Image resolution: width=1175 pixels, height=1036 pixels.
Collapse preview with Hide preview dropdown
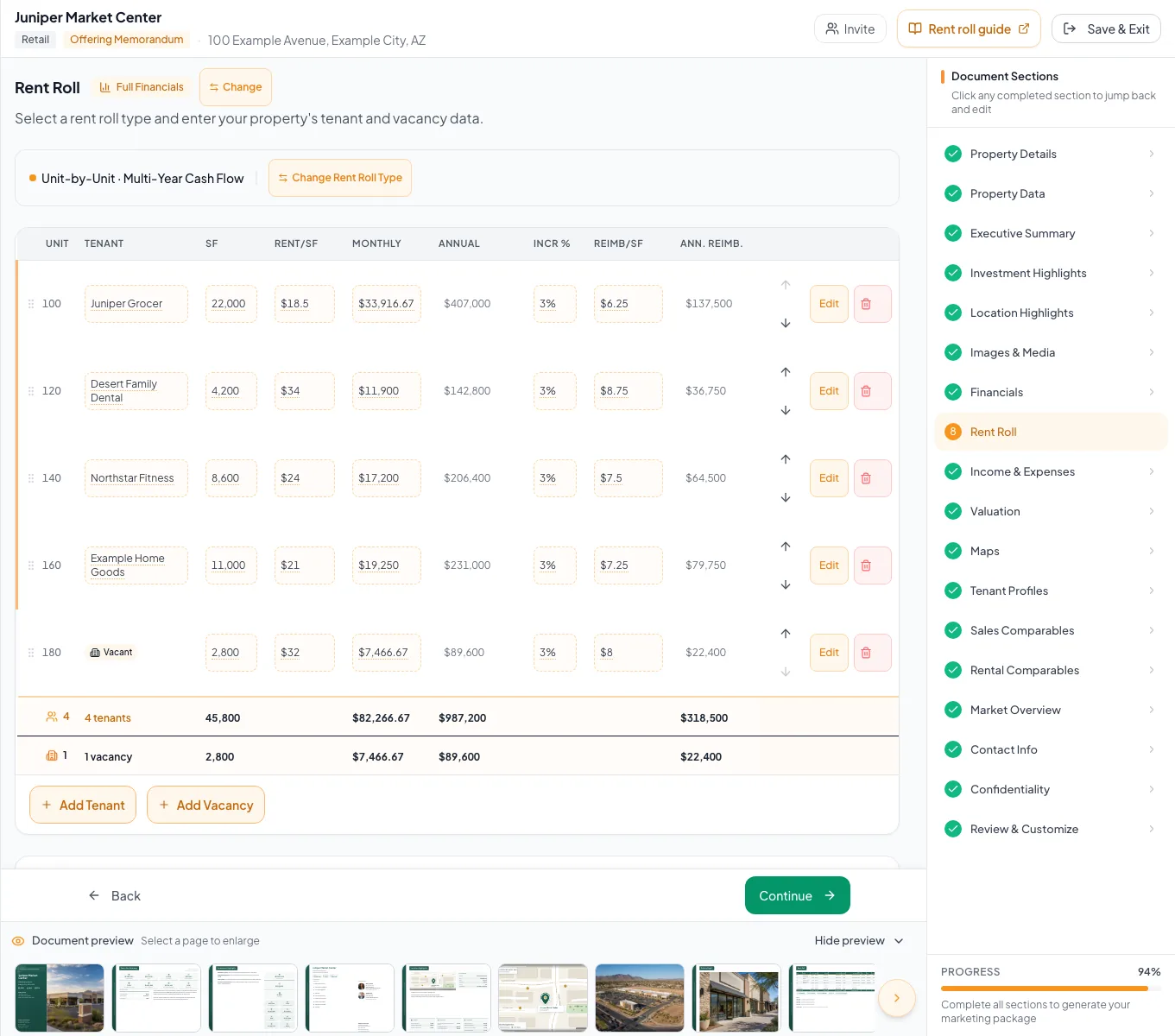click(859, 941)
